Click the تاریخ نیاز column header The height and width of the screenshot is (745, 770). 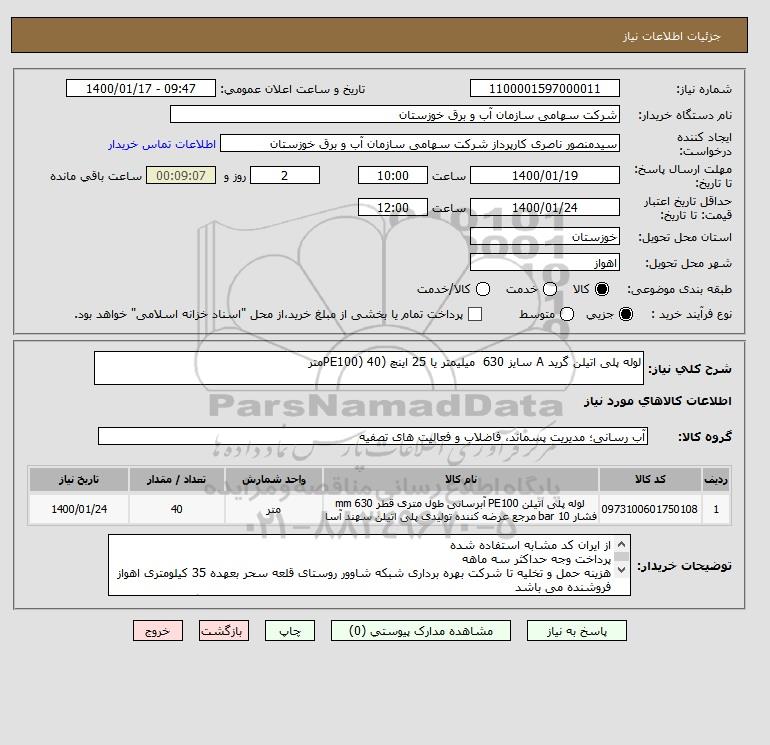[79, 479]
